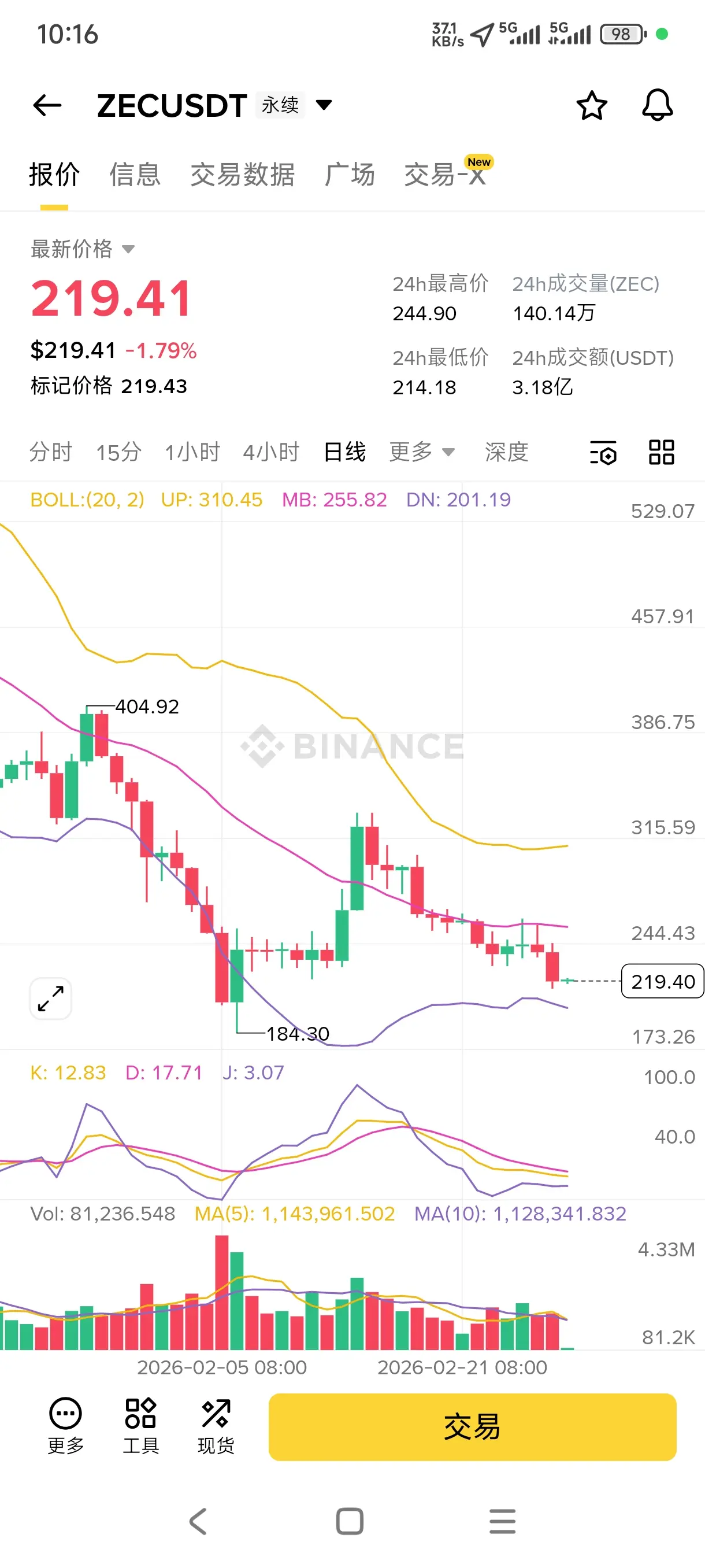
Task: Tap Android recent apps button
Action: point(502,1521)
